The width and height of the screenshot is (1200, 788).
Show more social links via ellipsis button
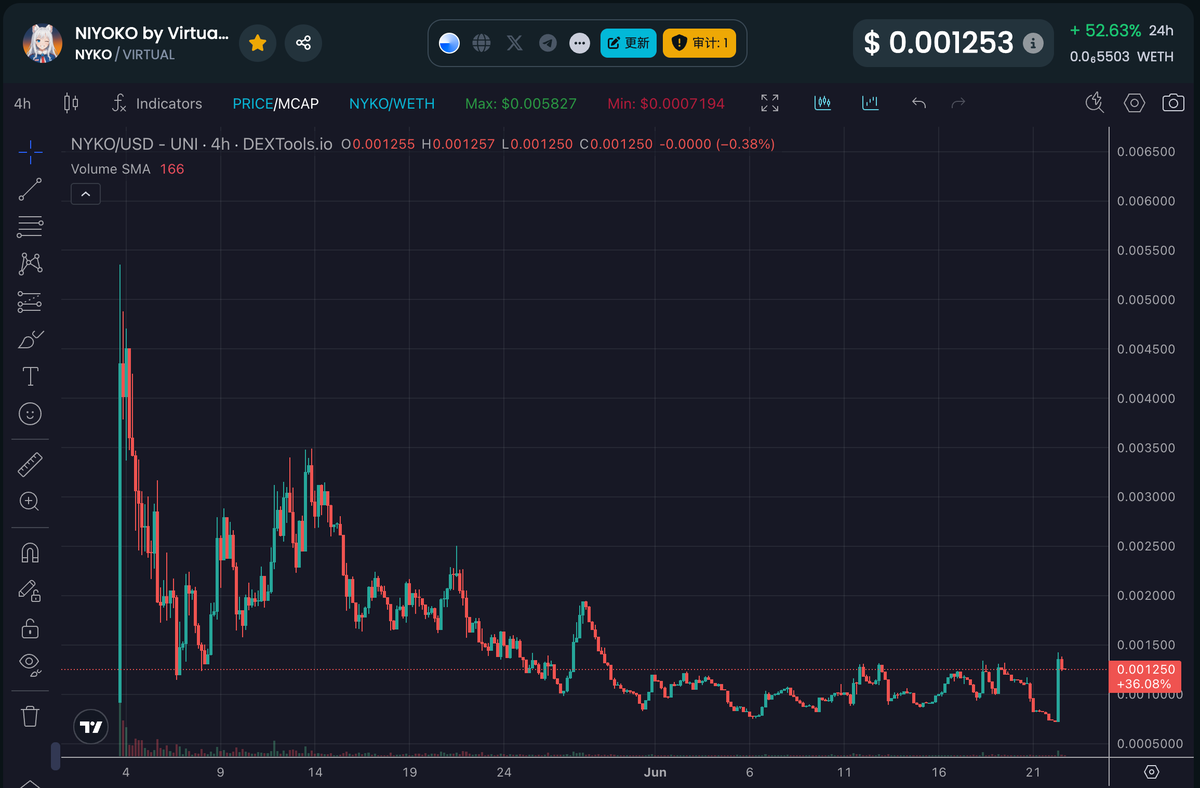[580, 43]
